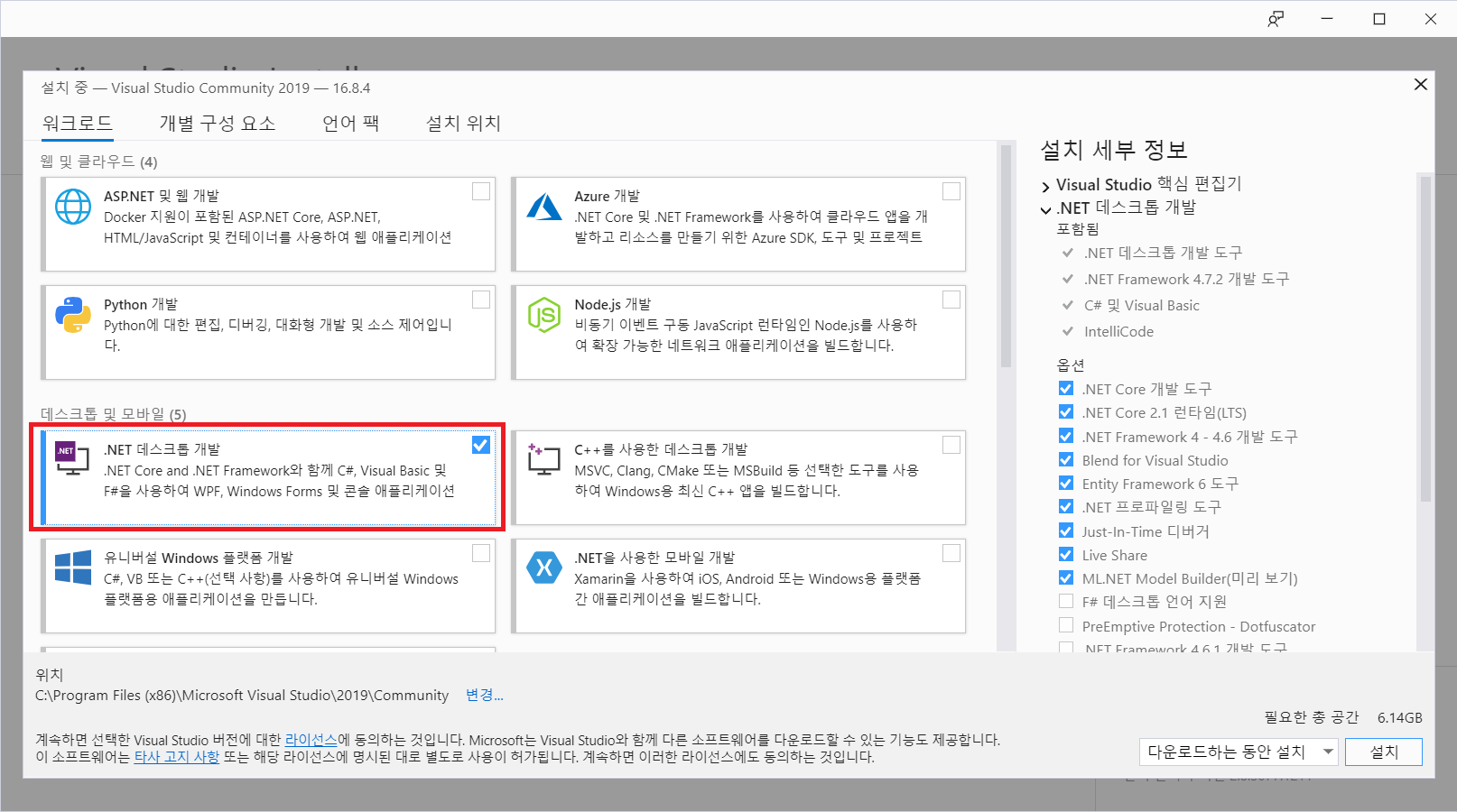Close the installer workload dialog
1457x812 pixels.
pyautogui.click(x=1420, y=84)
